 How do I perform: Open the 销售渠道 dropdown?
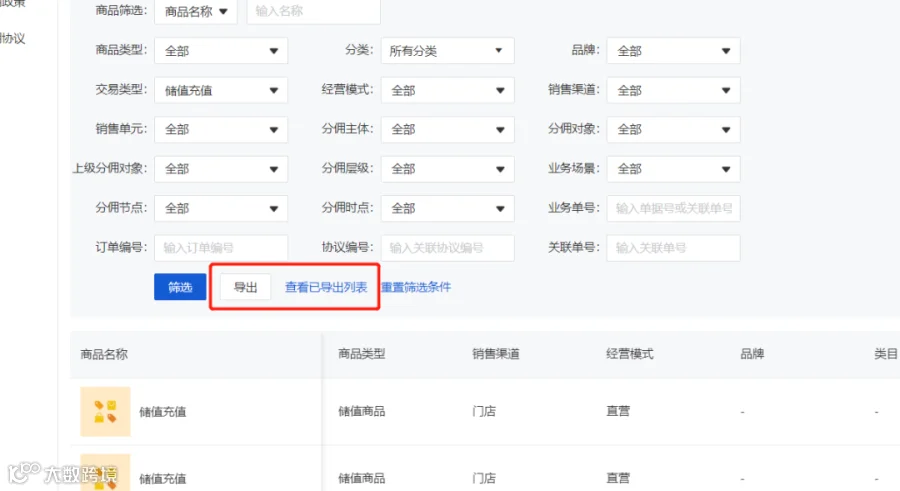(673, 90)
